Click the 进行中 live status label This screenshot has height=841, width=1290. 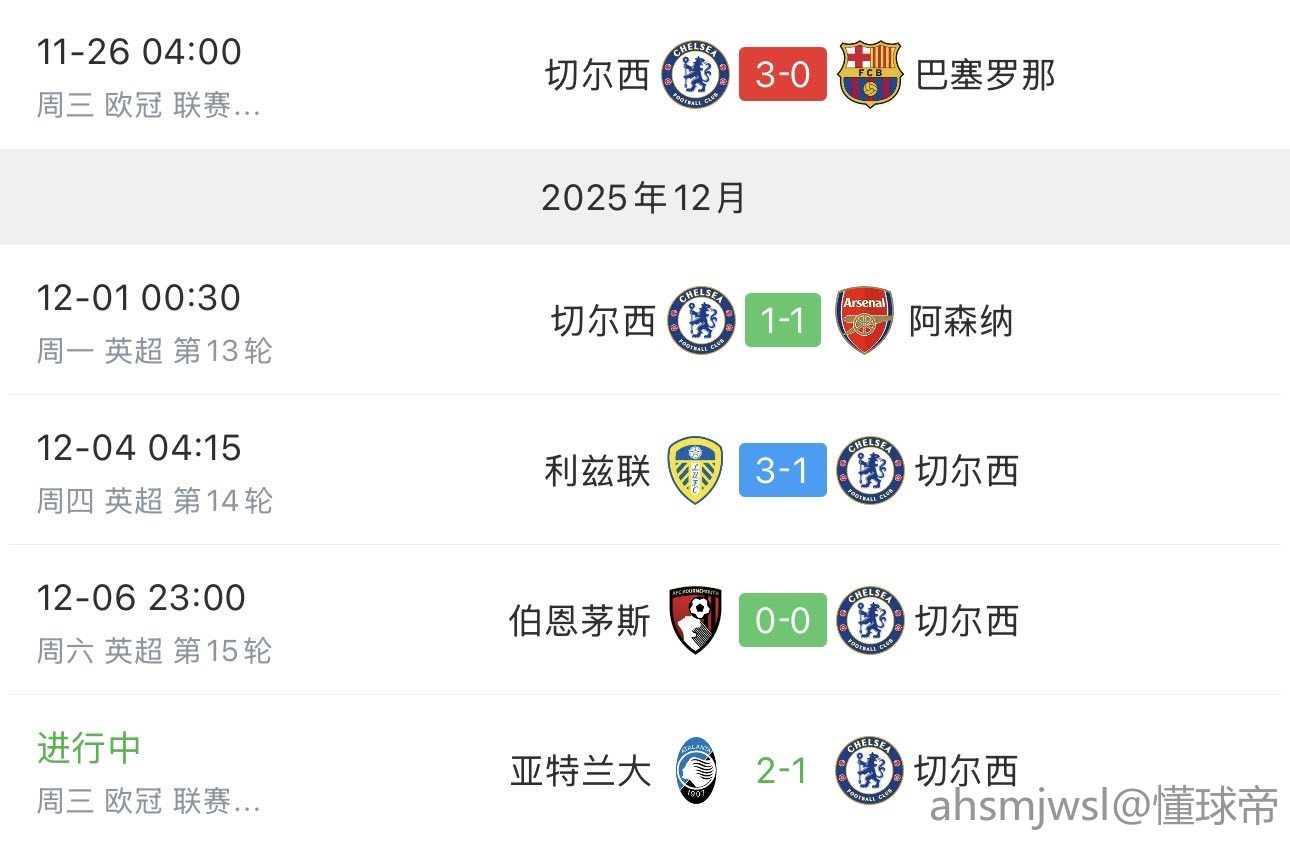click(89, 747)
